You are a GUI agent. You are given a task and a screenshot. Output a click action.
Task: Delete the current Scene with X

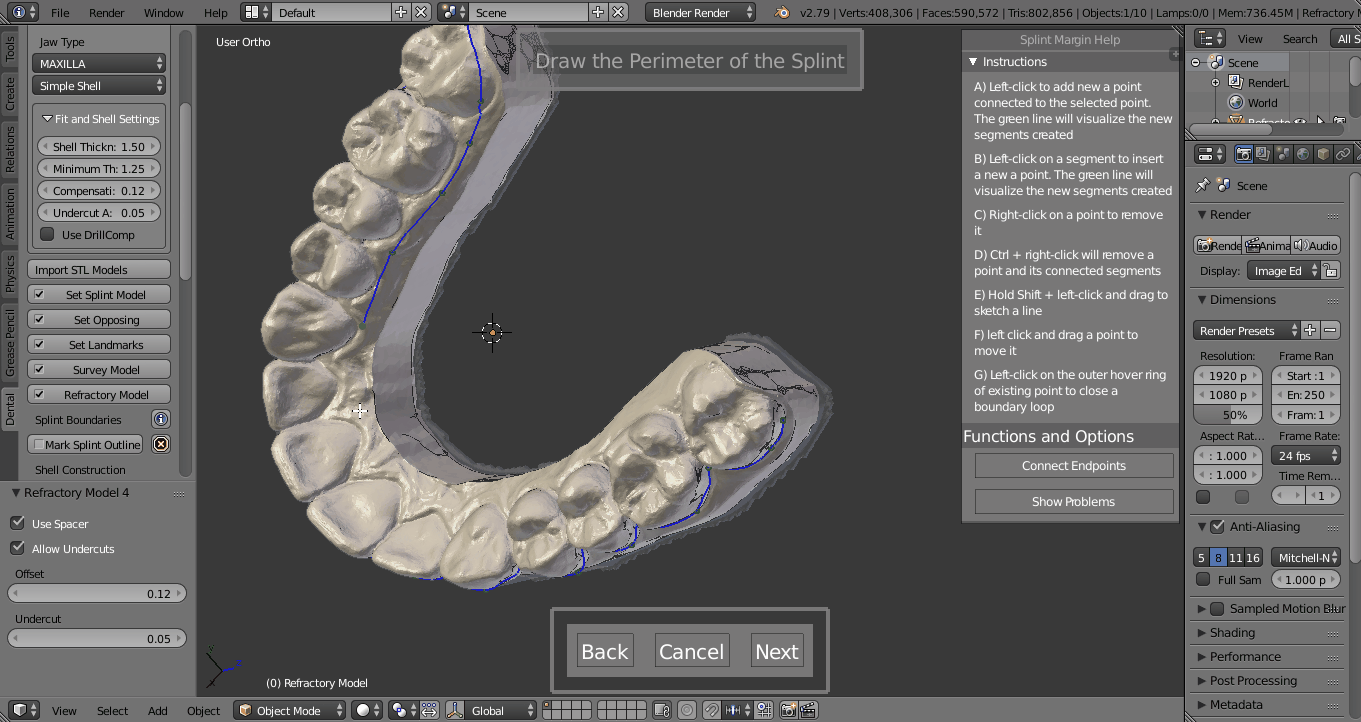[619, 13]
